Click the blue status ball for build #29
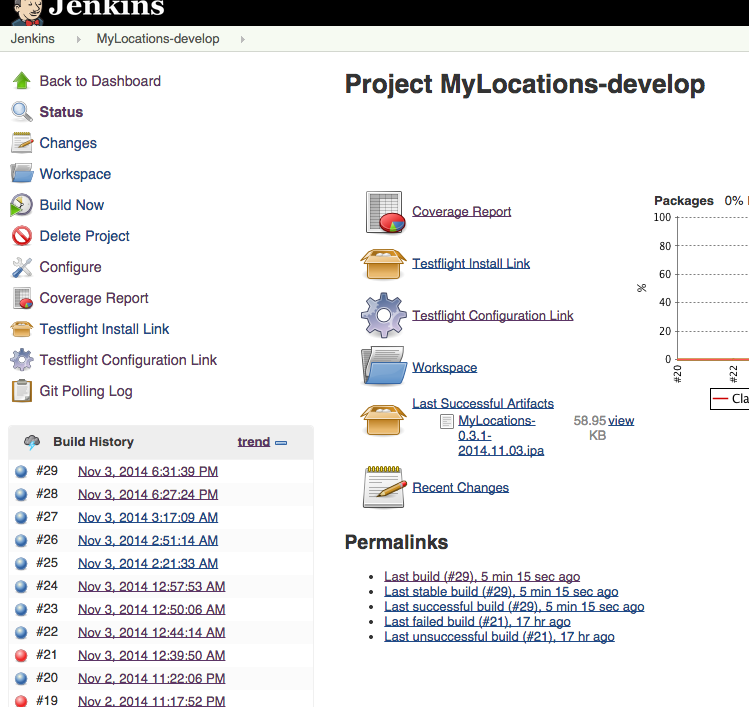 (x=21, y=471)
